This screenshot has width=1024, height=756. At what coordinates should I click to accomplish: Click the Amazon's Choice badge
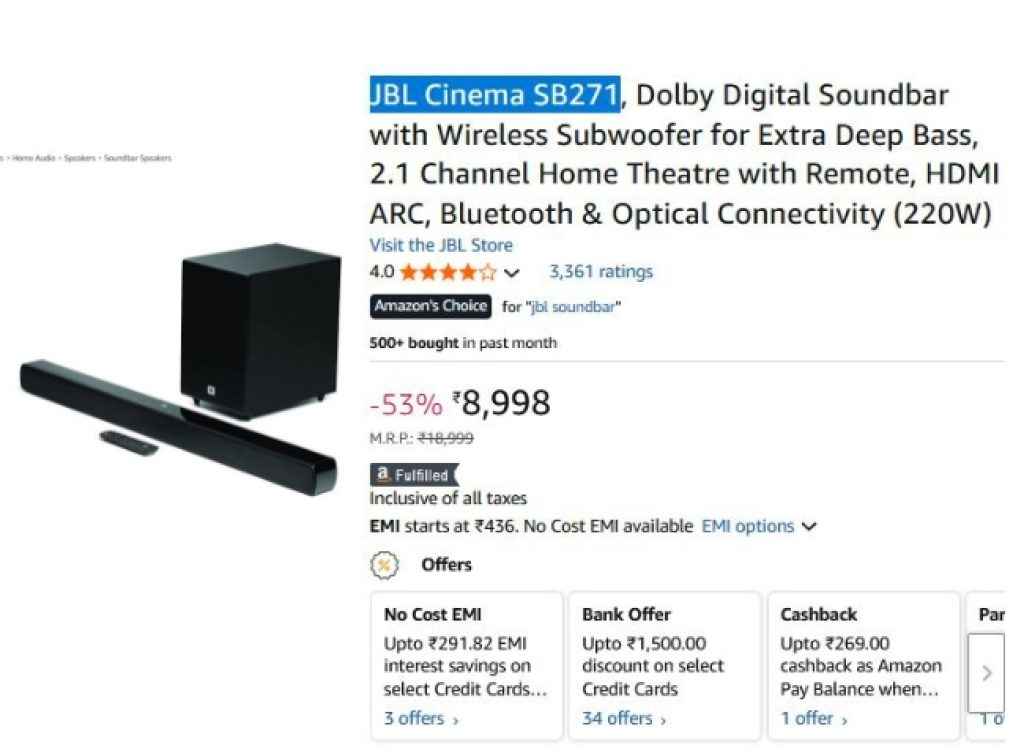point(429,307)
